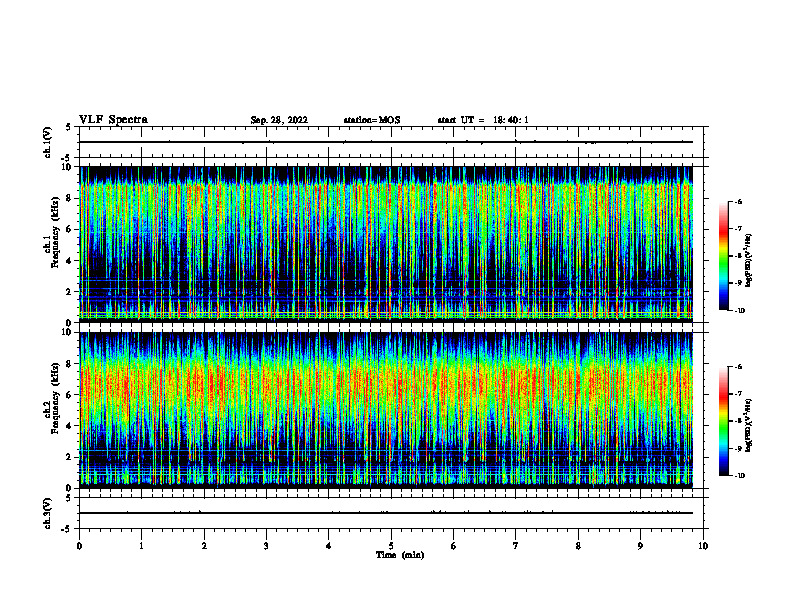Click the "2" kHz tick of ch.1 spectrogram
Screen dimensions: 792x612
[70, 292]
